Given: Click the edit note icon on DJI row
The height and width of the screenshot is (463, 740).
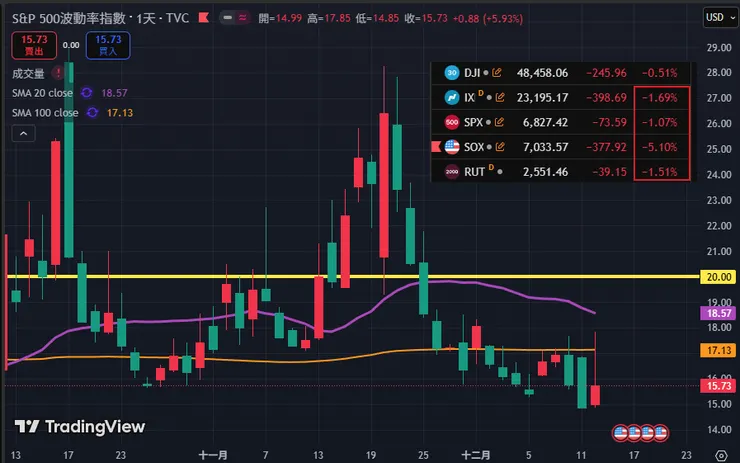Looking at the screenshot, I should pos(496,73).
